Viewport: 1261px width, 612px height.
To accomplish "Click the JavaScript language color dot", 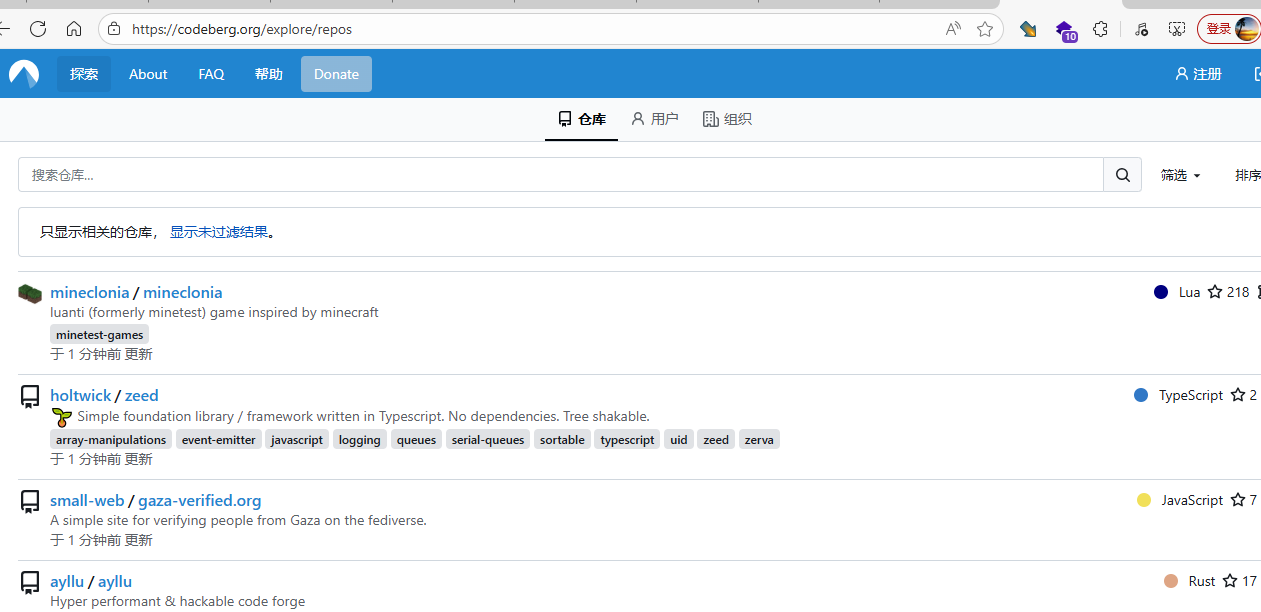I will click(x=1144, y=500).
